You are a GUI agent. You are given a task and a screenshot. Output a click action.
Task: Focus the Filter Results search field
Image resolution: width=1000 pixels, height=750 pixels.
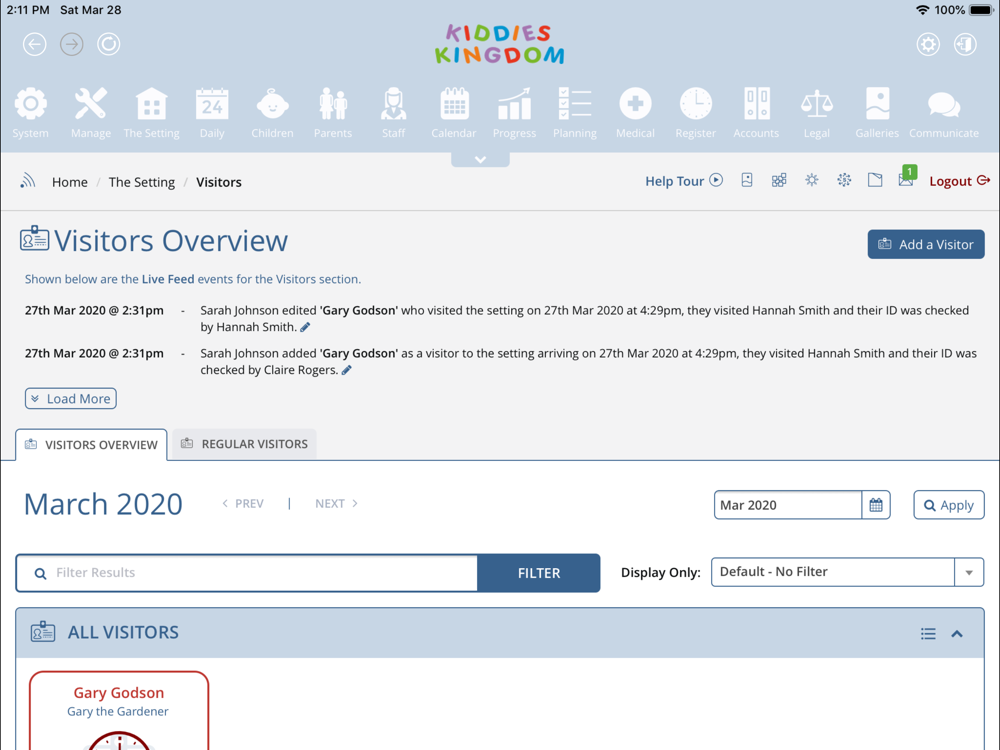tap(247, 573)
